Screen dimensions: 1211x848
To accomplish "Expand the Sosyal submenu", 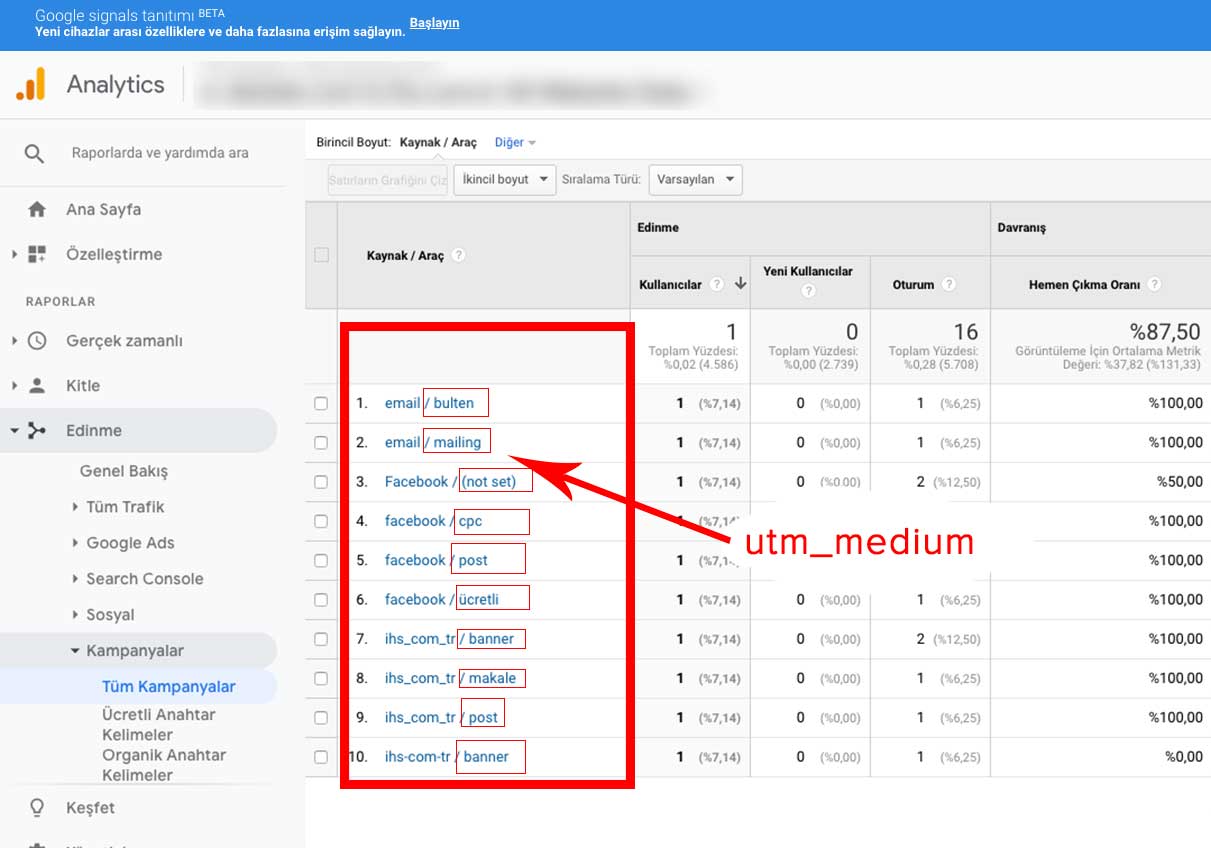I will [75, 615].
